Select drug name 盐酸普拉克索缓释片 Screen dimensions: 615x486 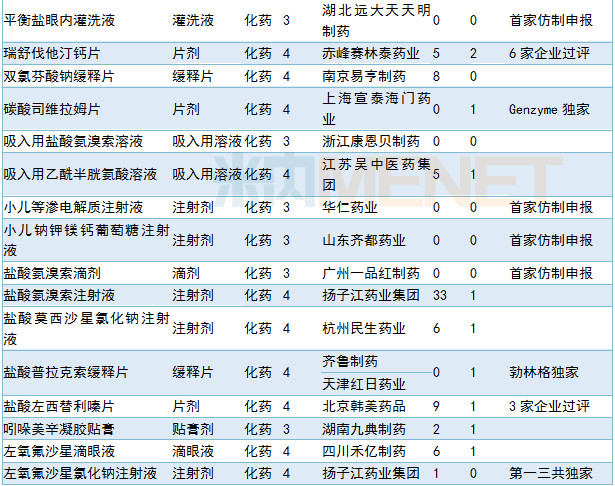click(66, 372)
